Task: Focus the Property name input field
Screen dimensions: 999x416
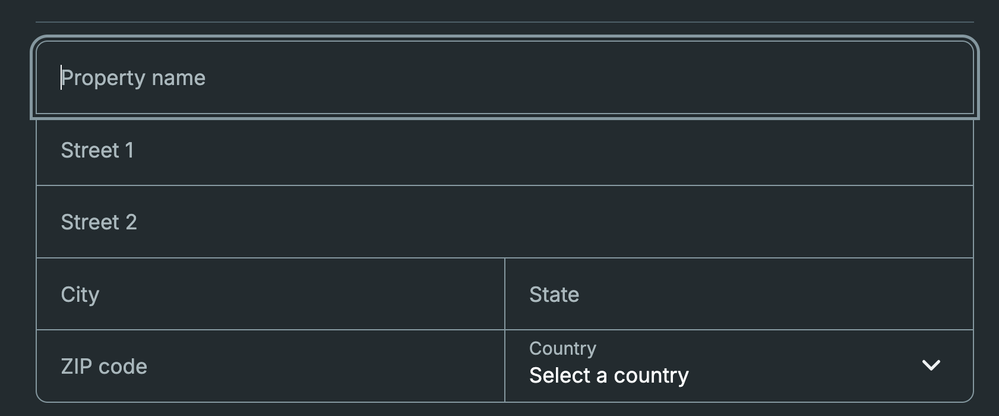Action: tap(504, 78)
